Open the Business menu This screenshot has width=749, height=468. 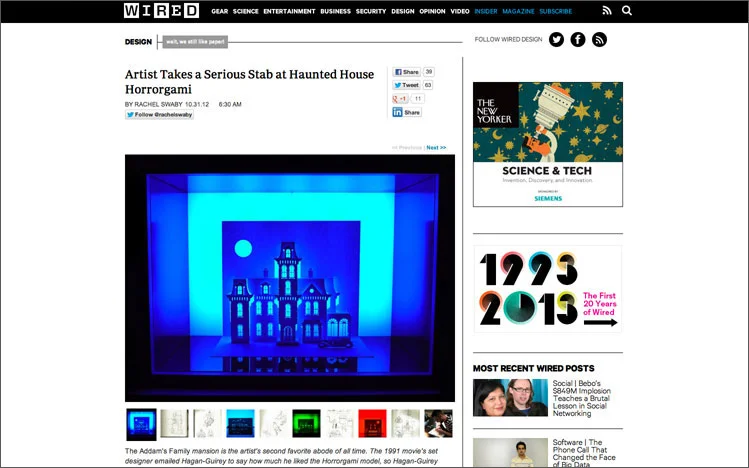tap(335, 11)
